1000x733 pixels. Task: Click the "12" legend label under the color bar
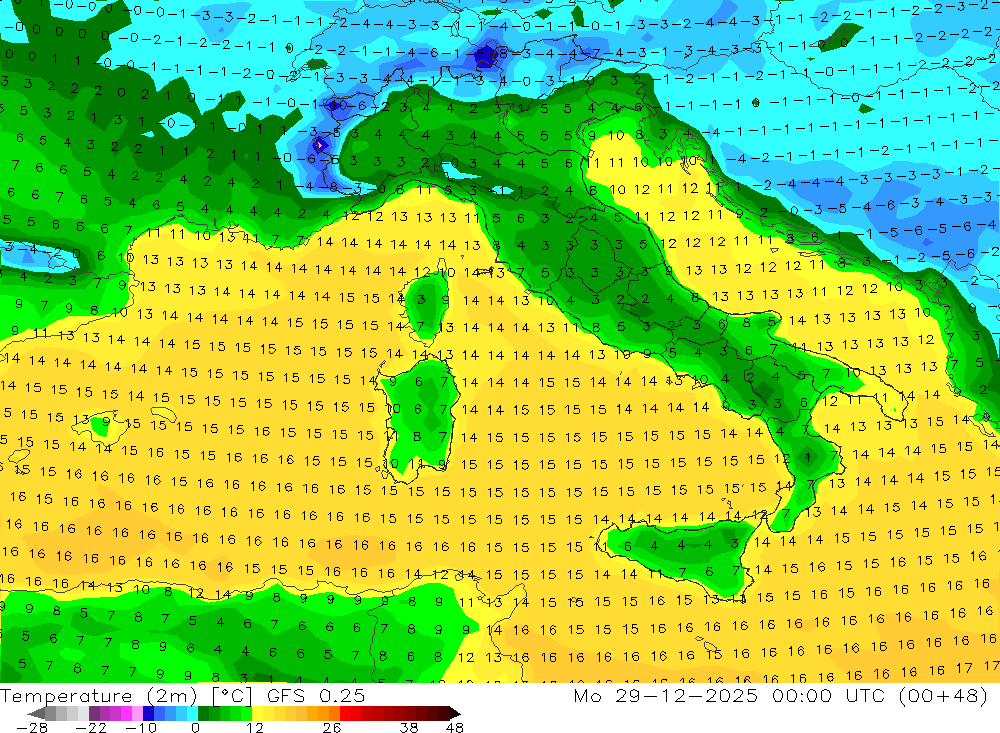[255, 727]
